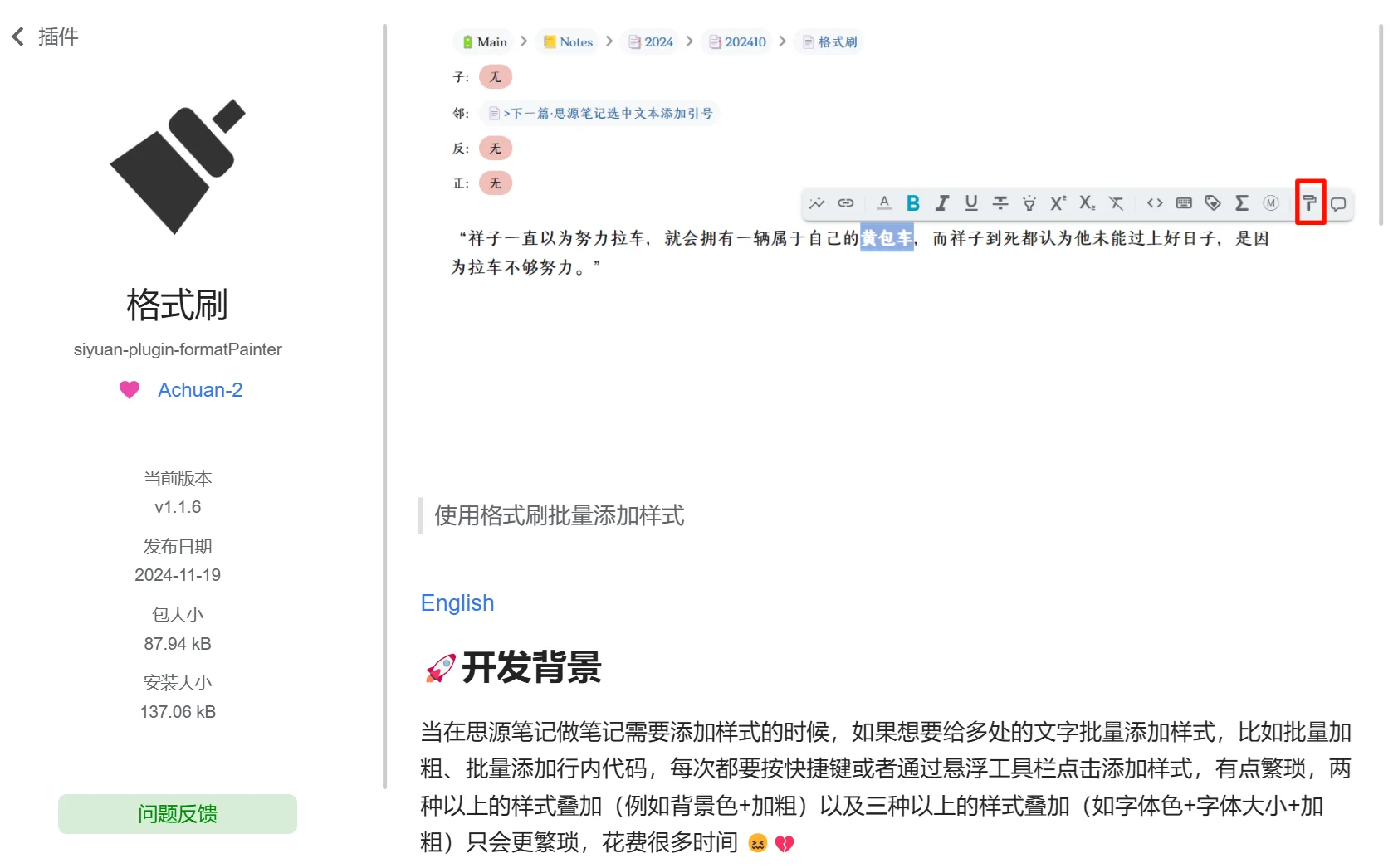The height and width of the screenshot is (868, 1398).
Task: Expand the 202410 document in the breadcrumb
Action: 737,41
